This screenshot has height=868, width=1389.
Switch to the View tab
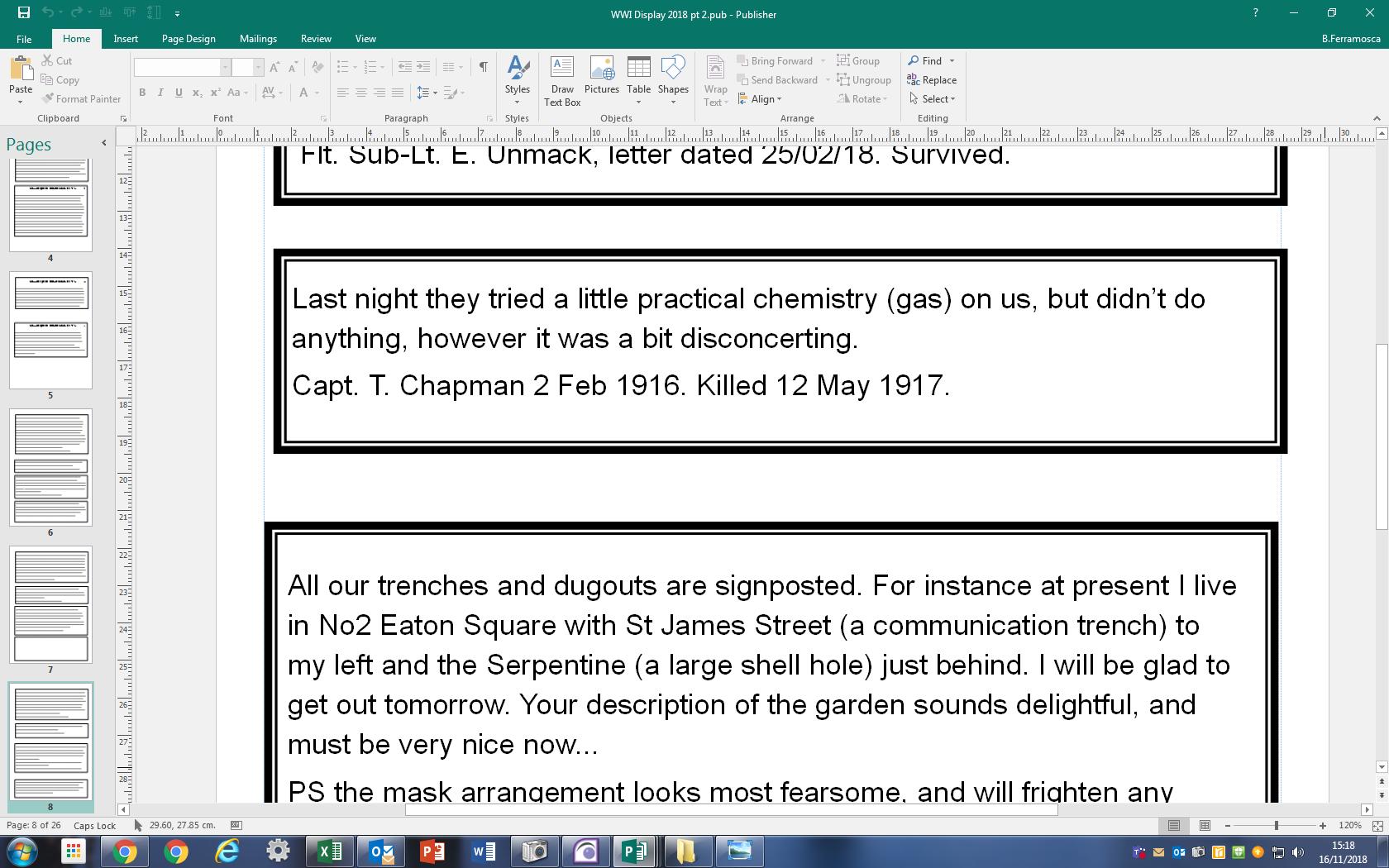pyautogui.click(x=365, y=38)
